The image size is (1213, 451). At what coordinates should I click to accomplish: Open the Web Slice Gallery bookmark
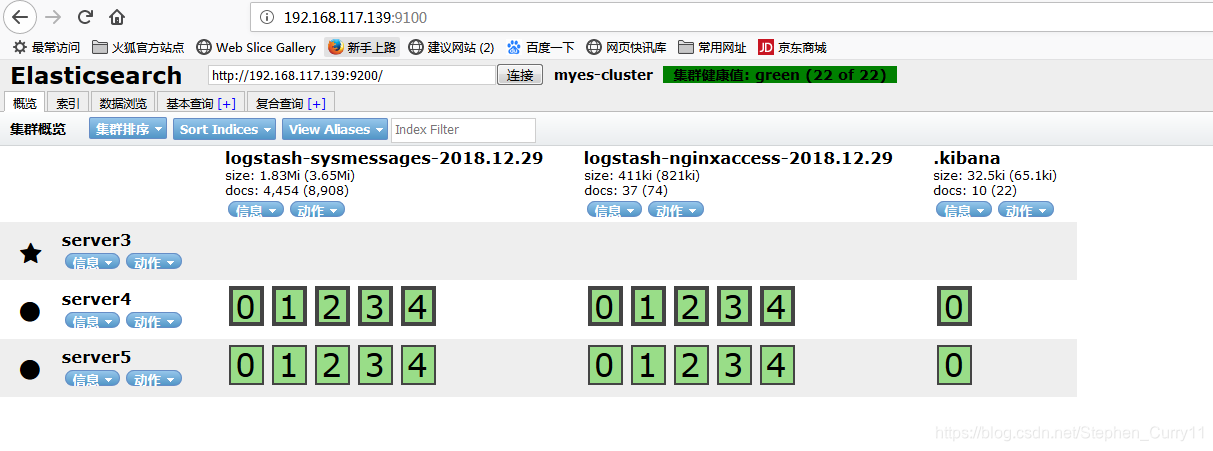256,47
